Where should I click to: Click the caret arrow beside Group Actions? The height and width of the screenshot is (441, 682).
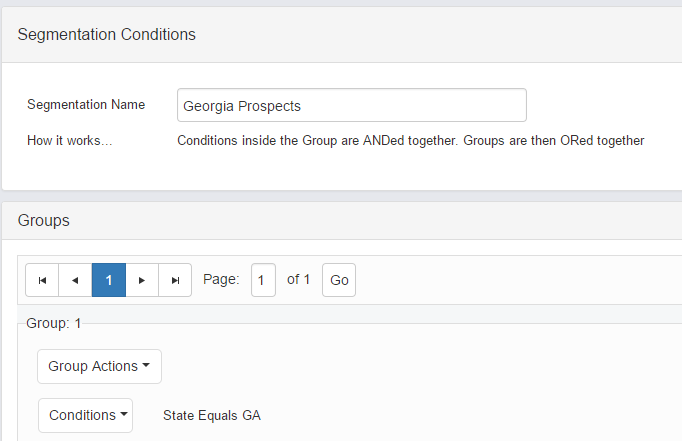coord(146,366)
